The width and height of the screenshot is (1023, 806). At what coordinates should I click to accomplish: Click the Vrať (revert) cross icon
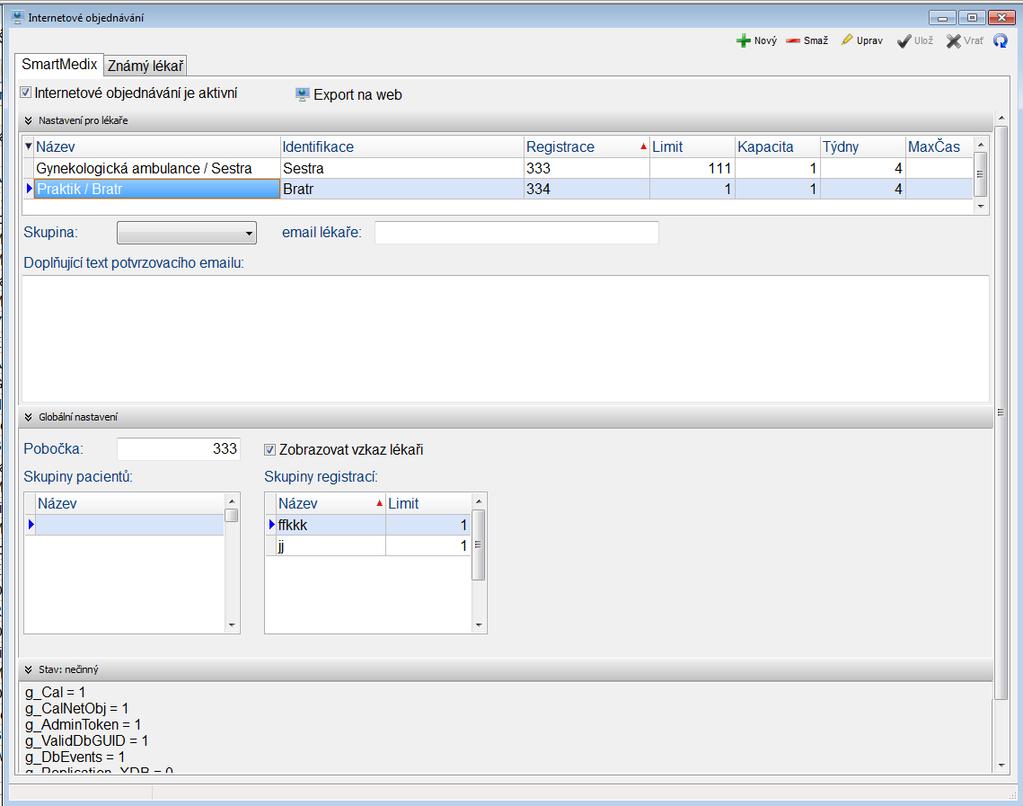pos(954,41)
